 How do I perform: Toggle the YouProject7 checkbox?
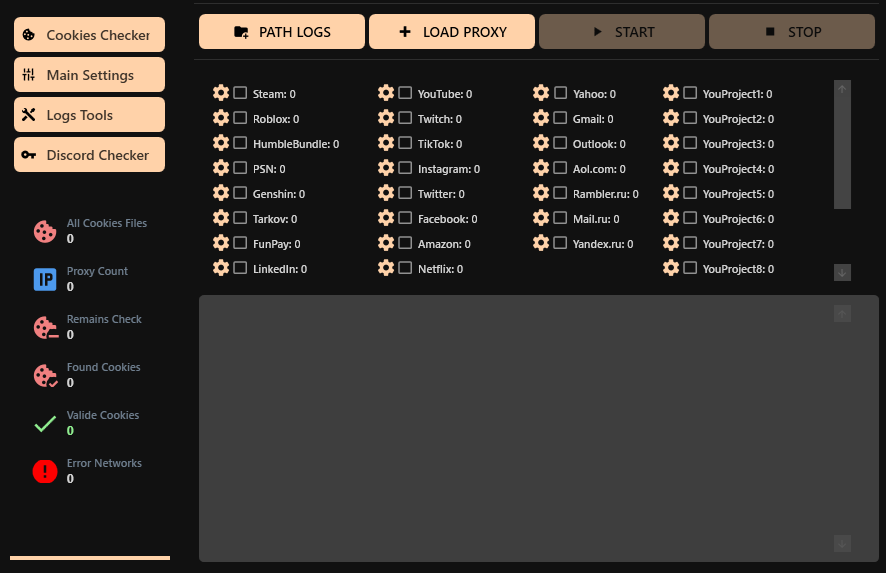click(x=690, y=242)
